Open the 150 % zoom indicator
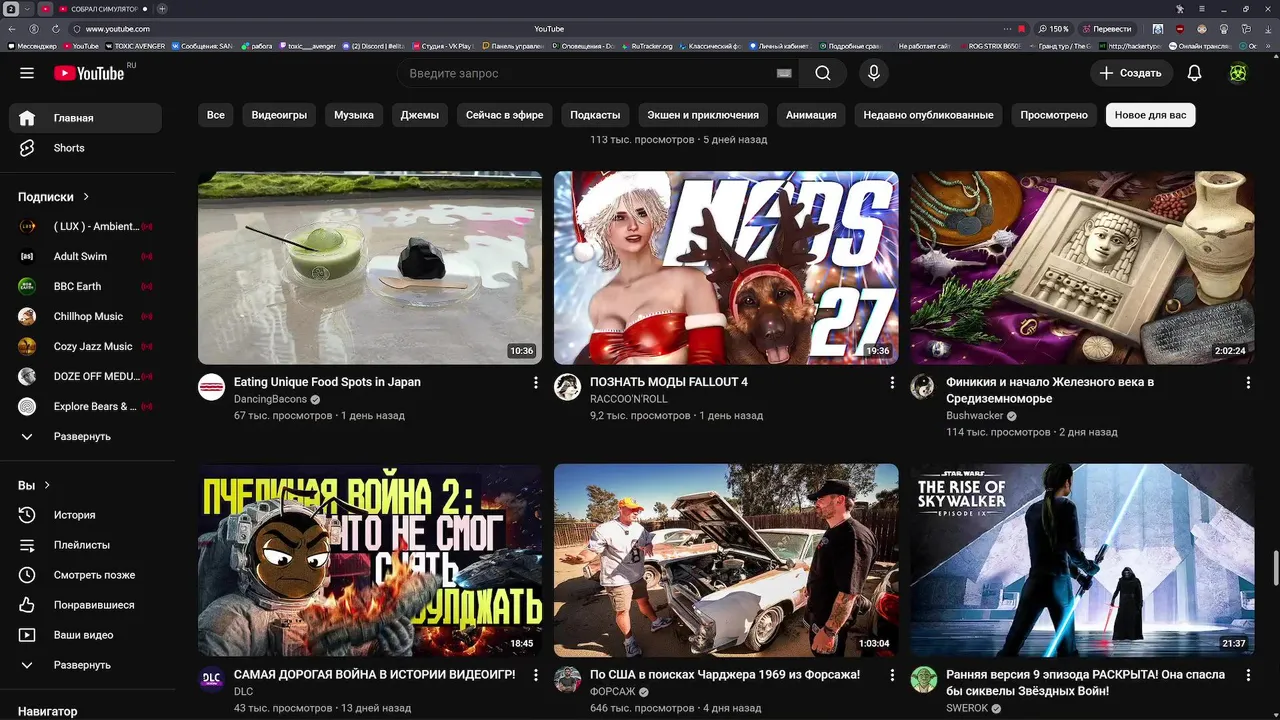Image resolution: width=1280 pixels, height=720 pixels. (1054, 29)
